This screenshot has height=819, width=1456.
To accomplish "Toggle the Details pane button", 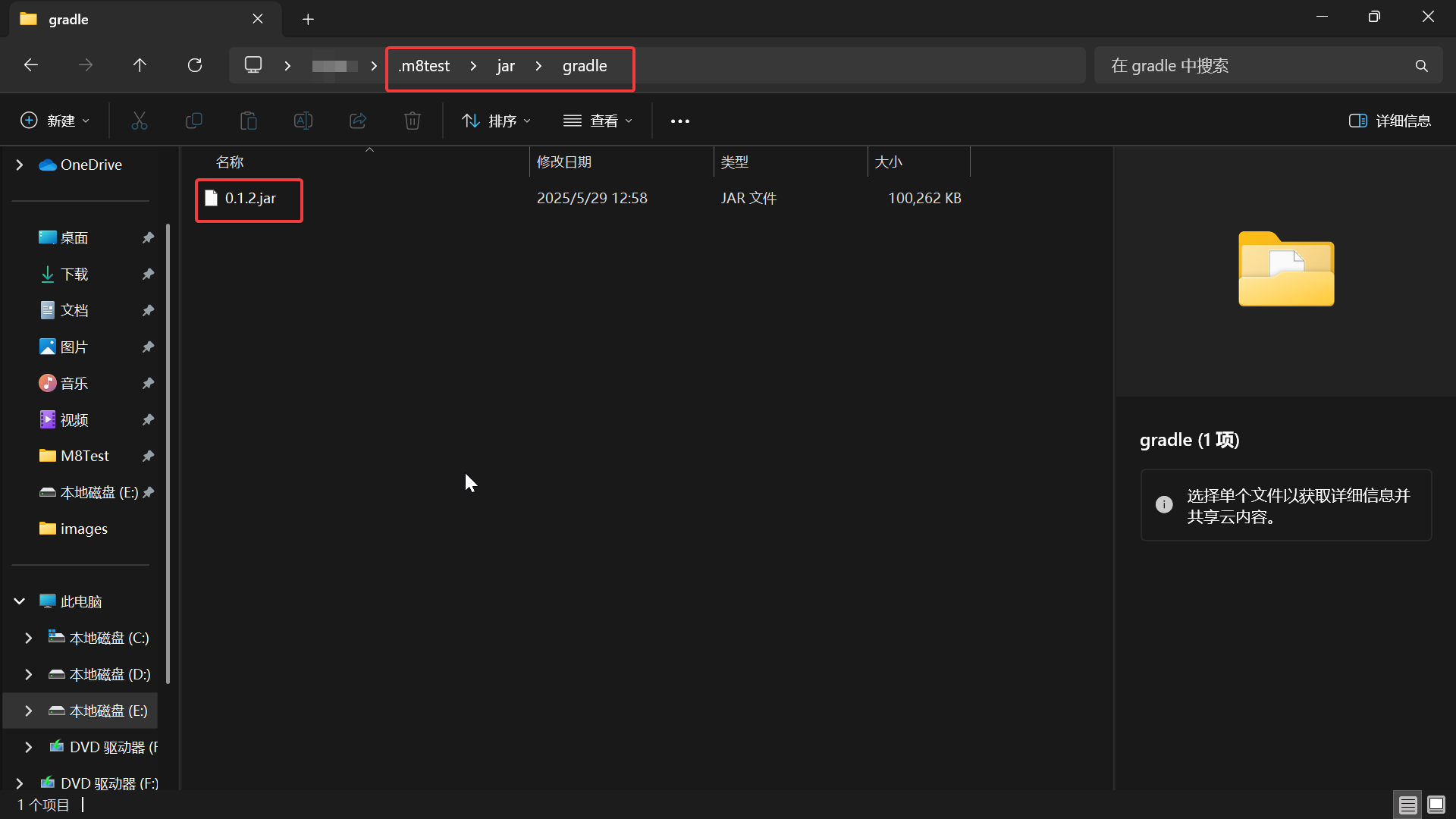I will tap(1389, 121).
